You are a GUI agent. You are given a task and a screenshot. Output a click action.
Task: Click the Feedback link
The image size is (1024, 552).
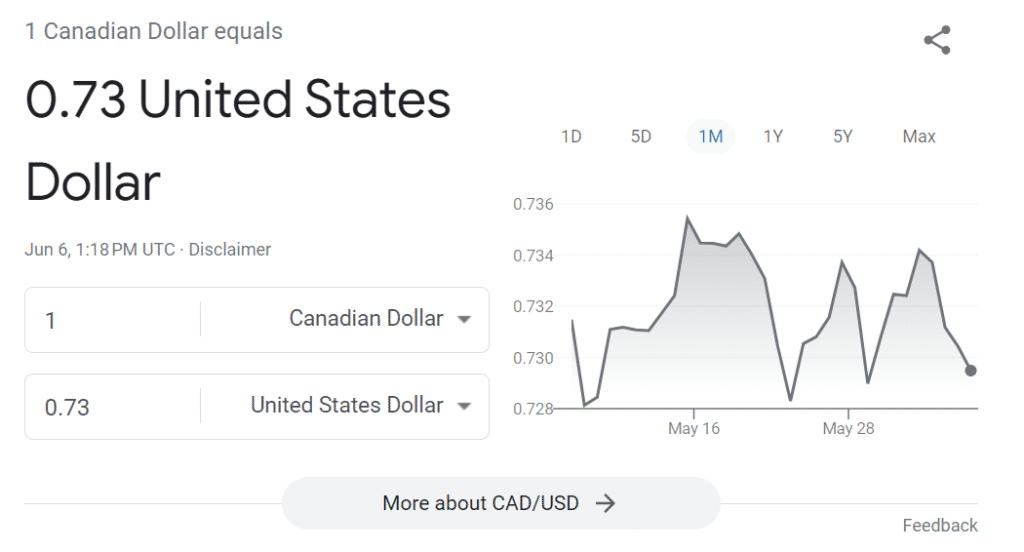click(x=940, y=525)
